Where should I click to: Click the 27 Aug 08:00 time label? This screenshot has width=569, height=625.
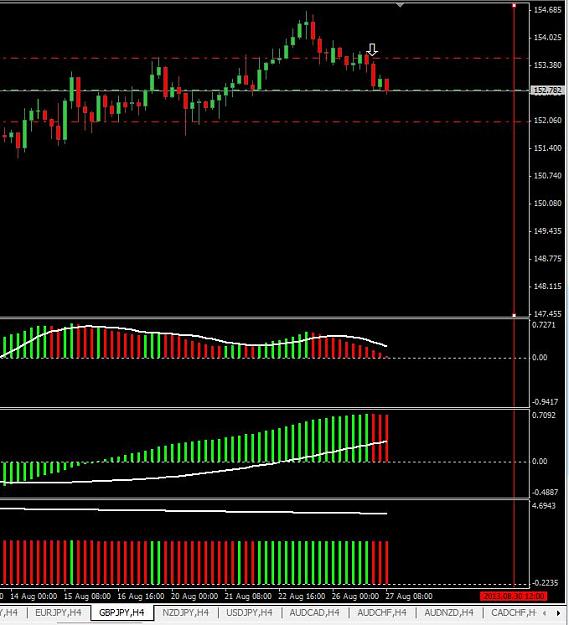[409, 596]
